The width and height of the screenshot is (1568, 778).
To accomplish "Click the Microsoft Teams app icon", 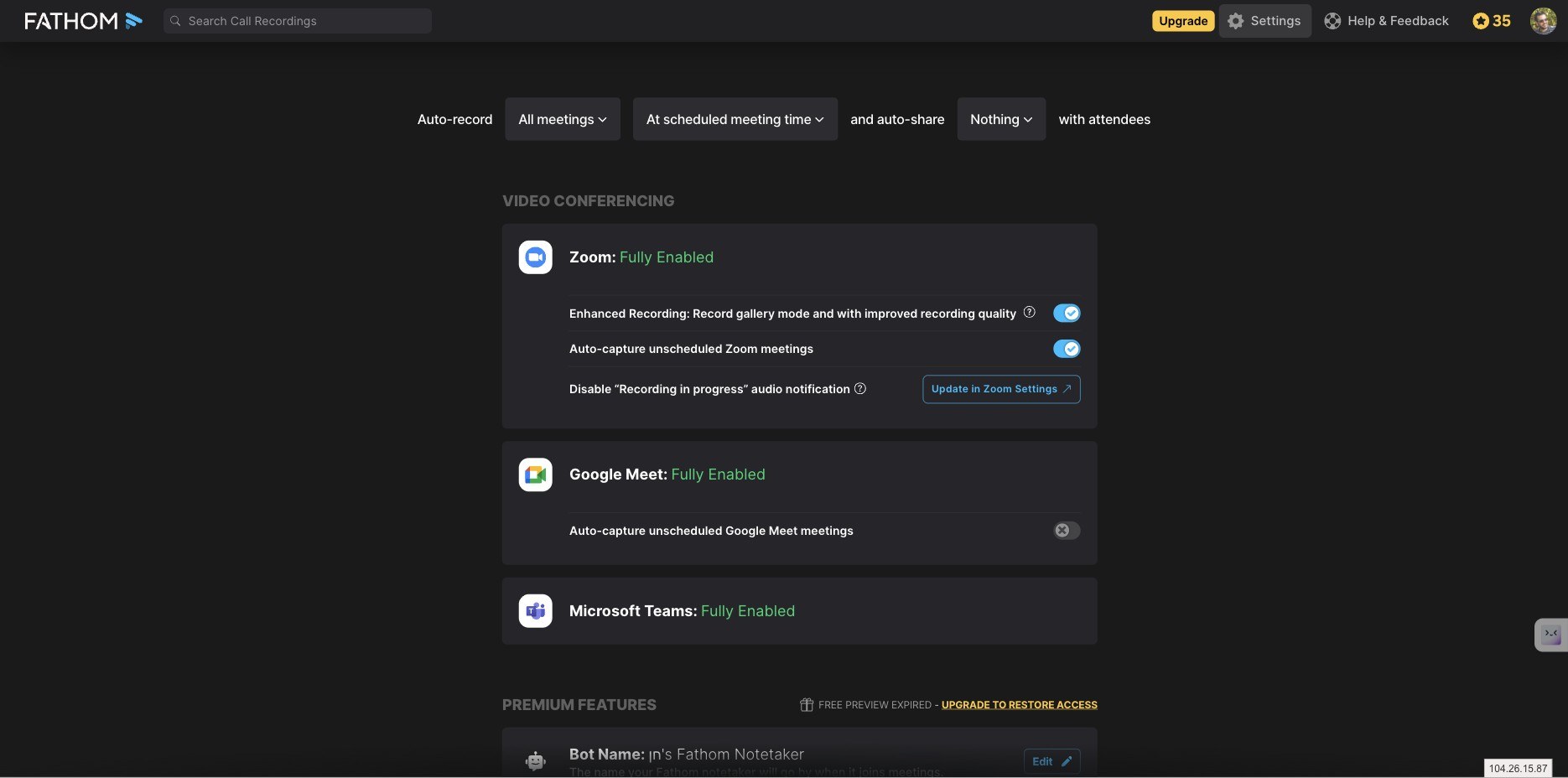I will coord(535,611).
